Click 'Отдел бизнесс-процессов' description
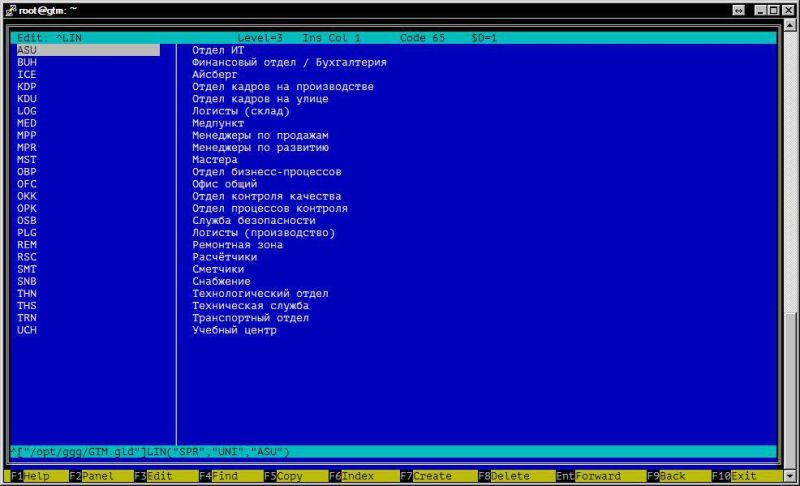Screen dimensions: 800x486 tap(267, 172)
